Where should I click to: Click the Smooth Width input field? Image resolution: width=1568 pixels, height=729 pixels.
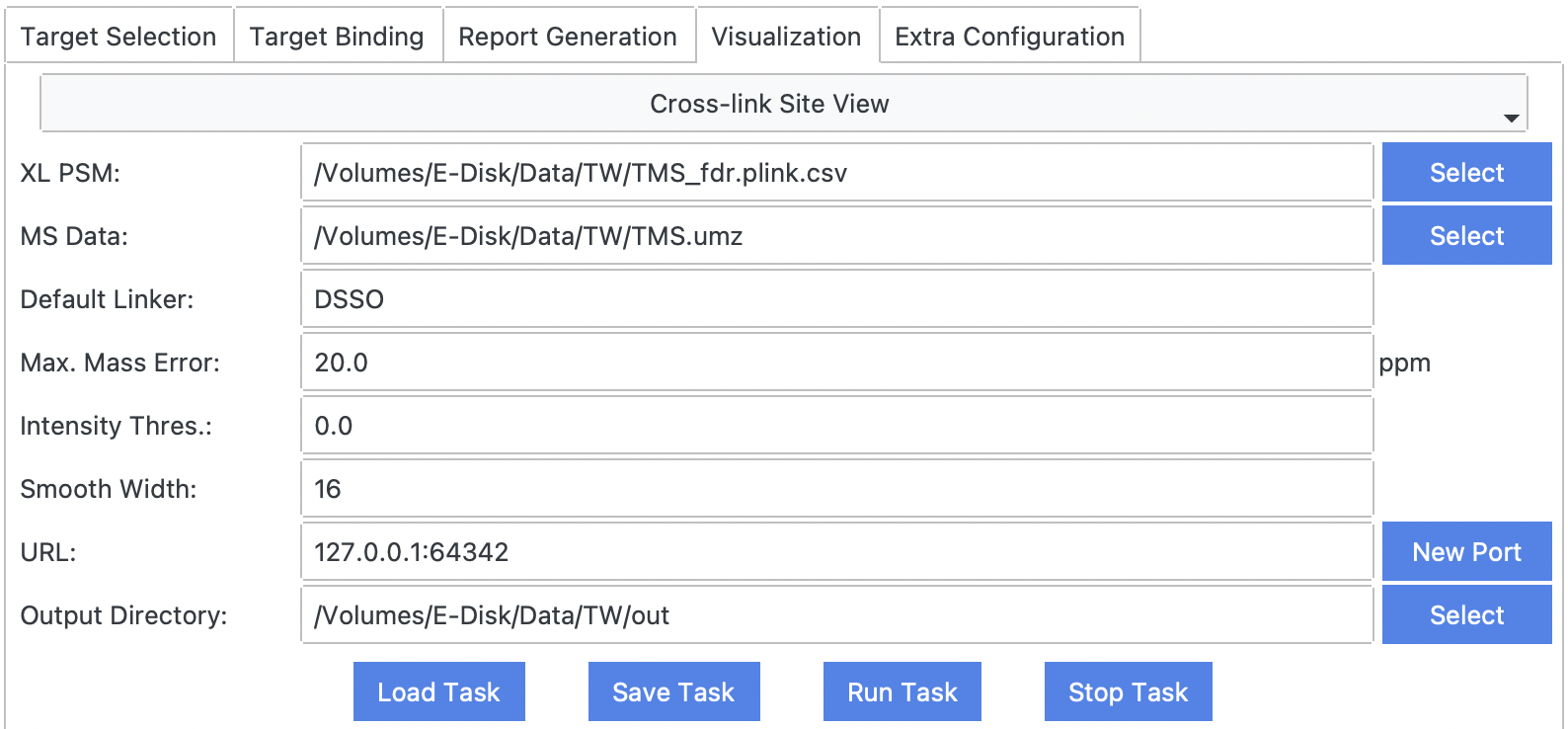click(x=836, y=489)
